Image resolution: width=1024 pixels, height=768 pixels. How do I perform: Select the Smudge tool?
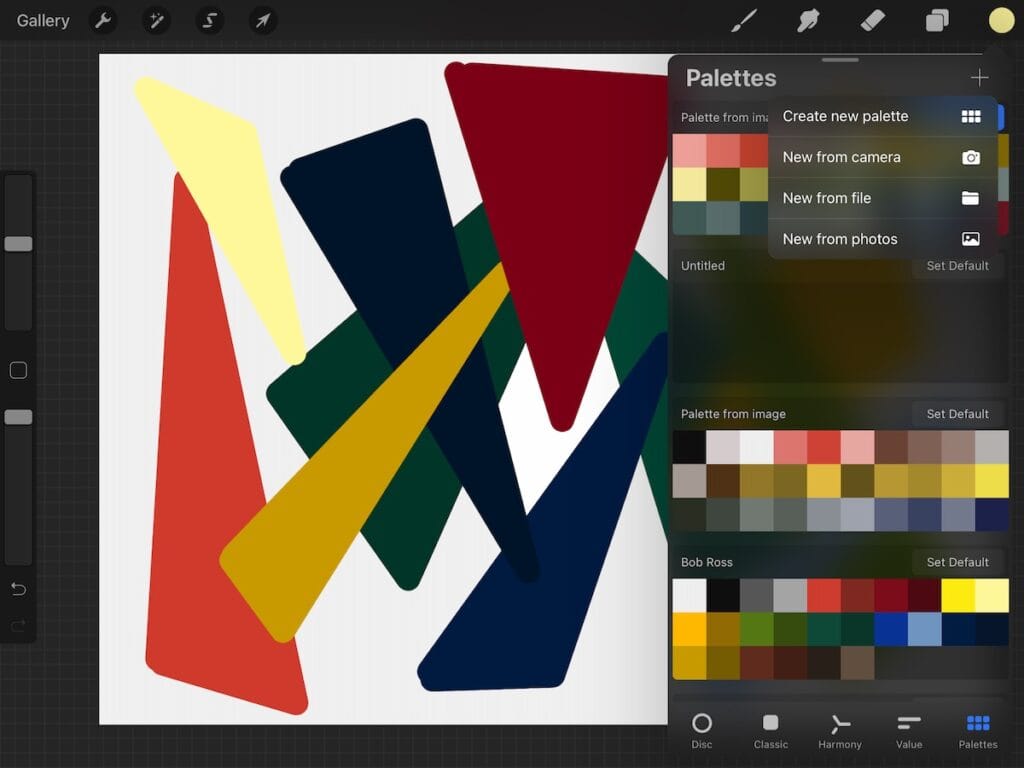[x=808, y=19]
